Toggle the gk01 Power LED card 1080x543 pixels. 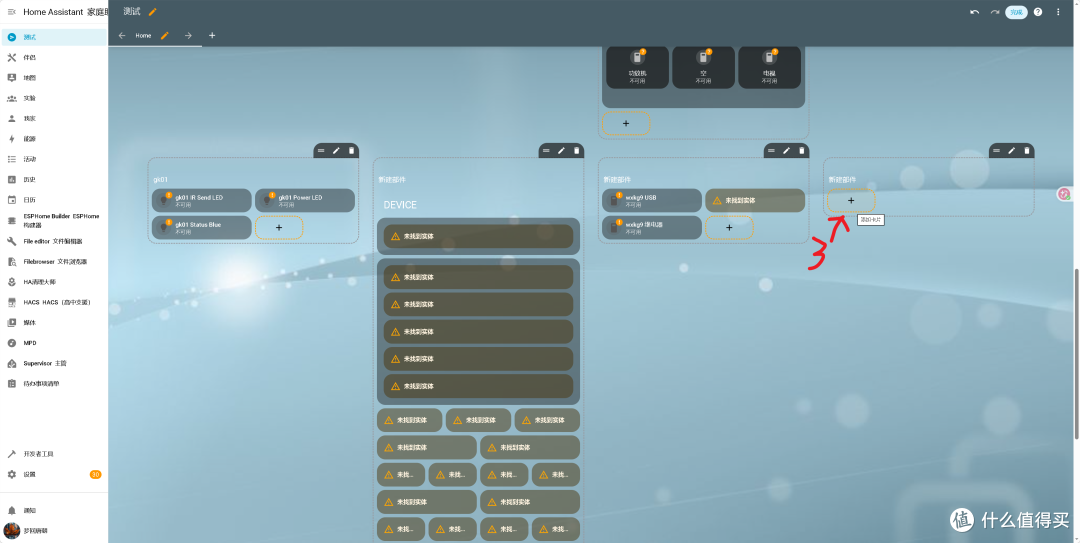[x=305, y=201]
